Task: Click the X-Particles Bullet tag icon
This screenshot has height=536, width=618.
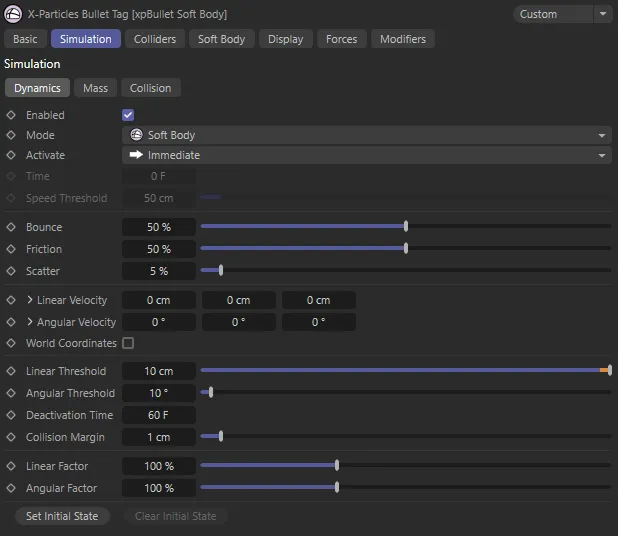Action: (x=14, y=14)
